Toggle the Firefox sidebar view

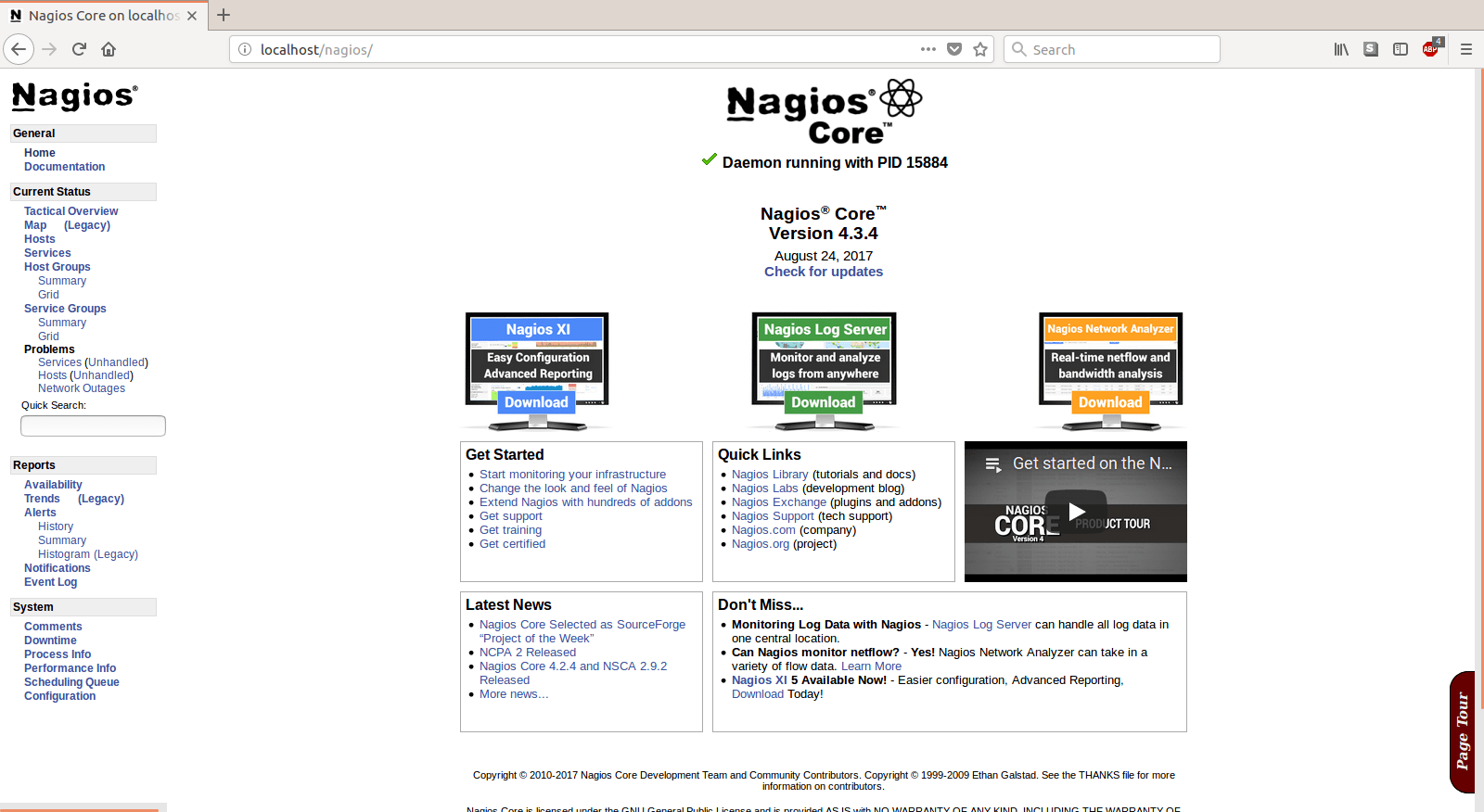click(x=1401, y=49)
